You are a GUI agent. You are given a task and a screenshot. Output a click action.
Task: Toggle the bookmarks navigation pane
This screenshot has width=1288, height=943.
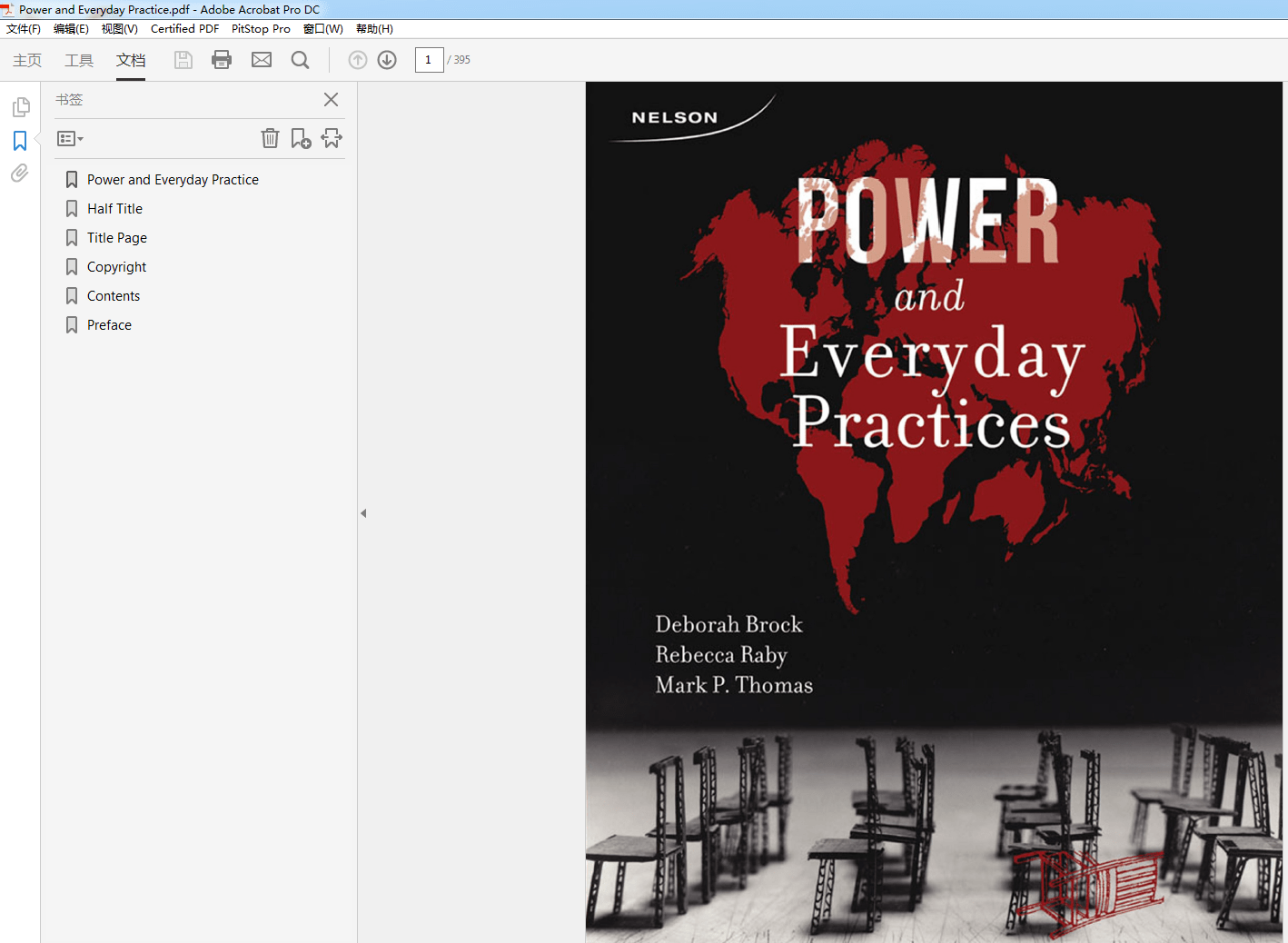point(19,141)
